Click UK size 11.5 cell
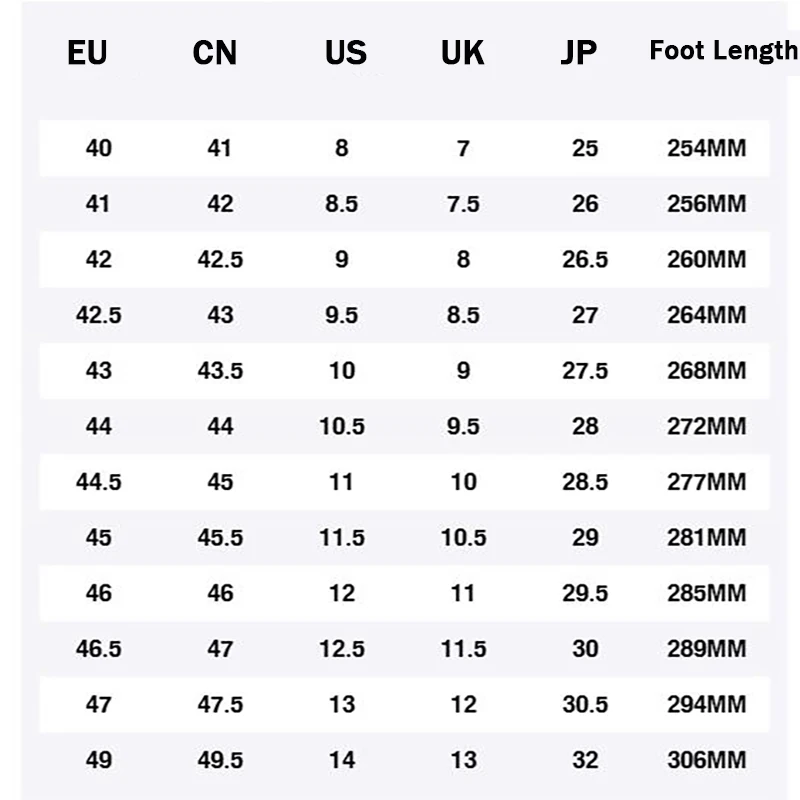800x800 pixels. tap(463, 648)
